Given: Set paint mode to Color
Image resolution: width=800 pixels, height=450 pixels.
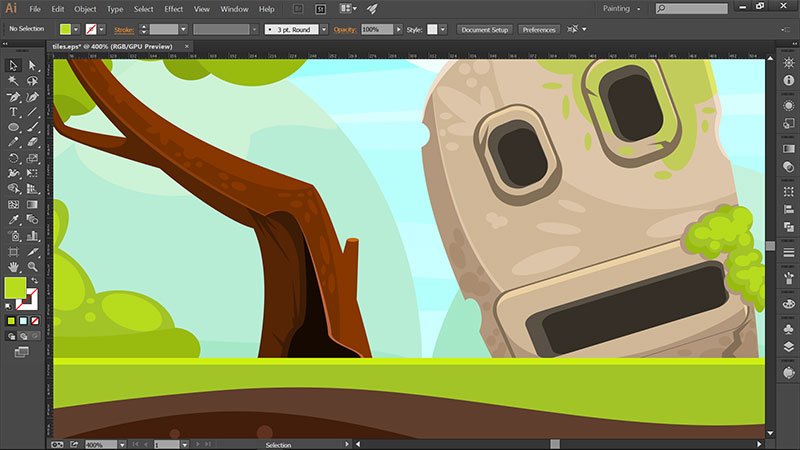Looking at the screenshot, I should click(11, 321).
